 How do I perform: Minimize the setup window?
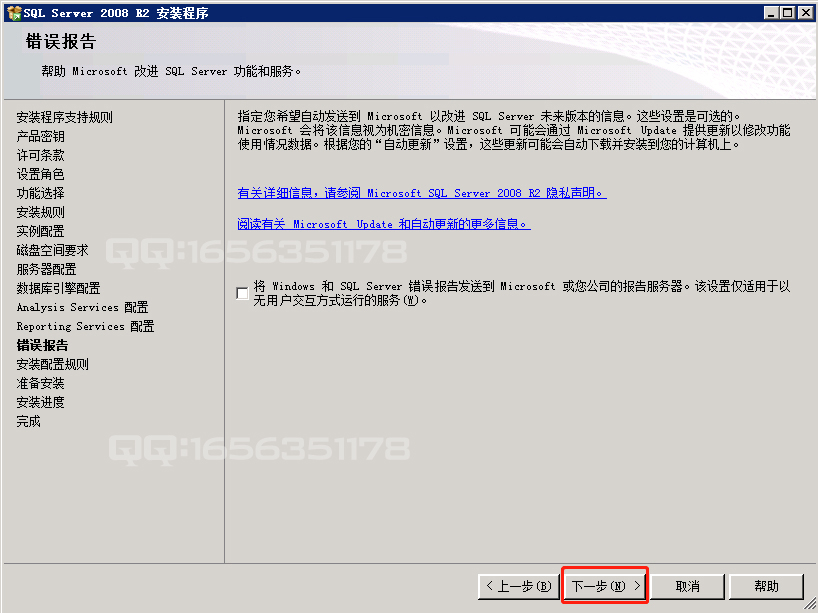(771, 13)
